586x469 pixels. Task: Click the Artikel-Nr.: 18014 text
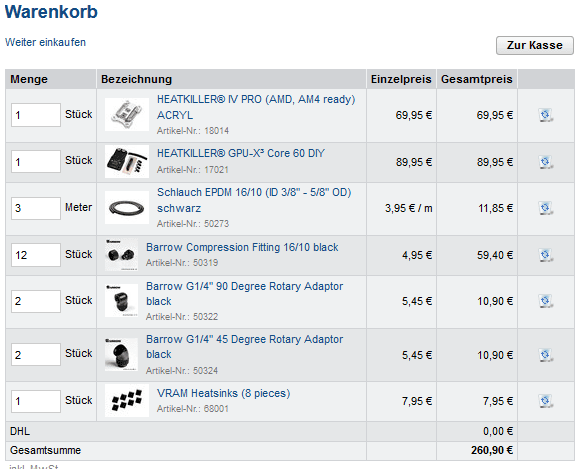click(x=193, y=131)
